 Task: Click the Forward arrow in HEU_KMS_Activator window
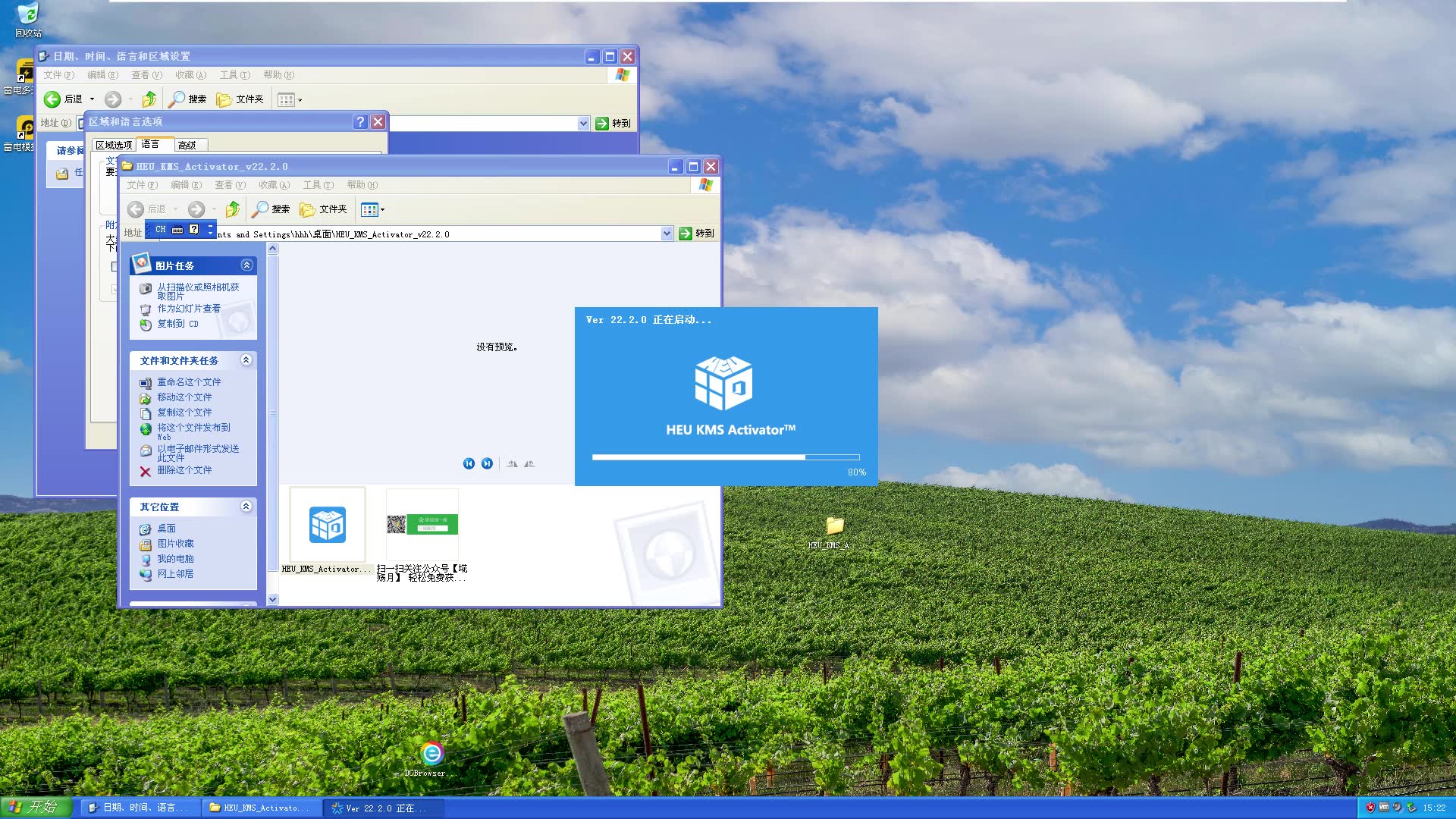[x=196, y=209]
